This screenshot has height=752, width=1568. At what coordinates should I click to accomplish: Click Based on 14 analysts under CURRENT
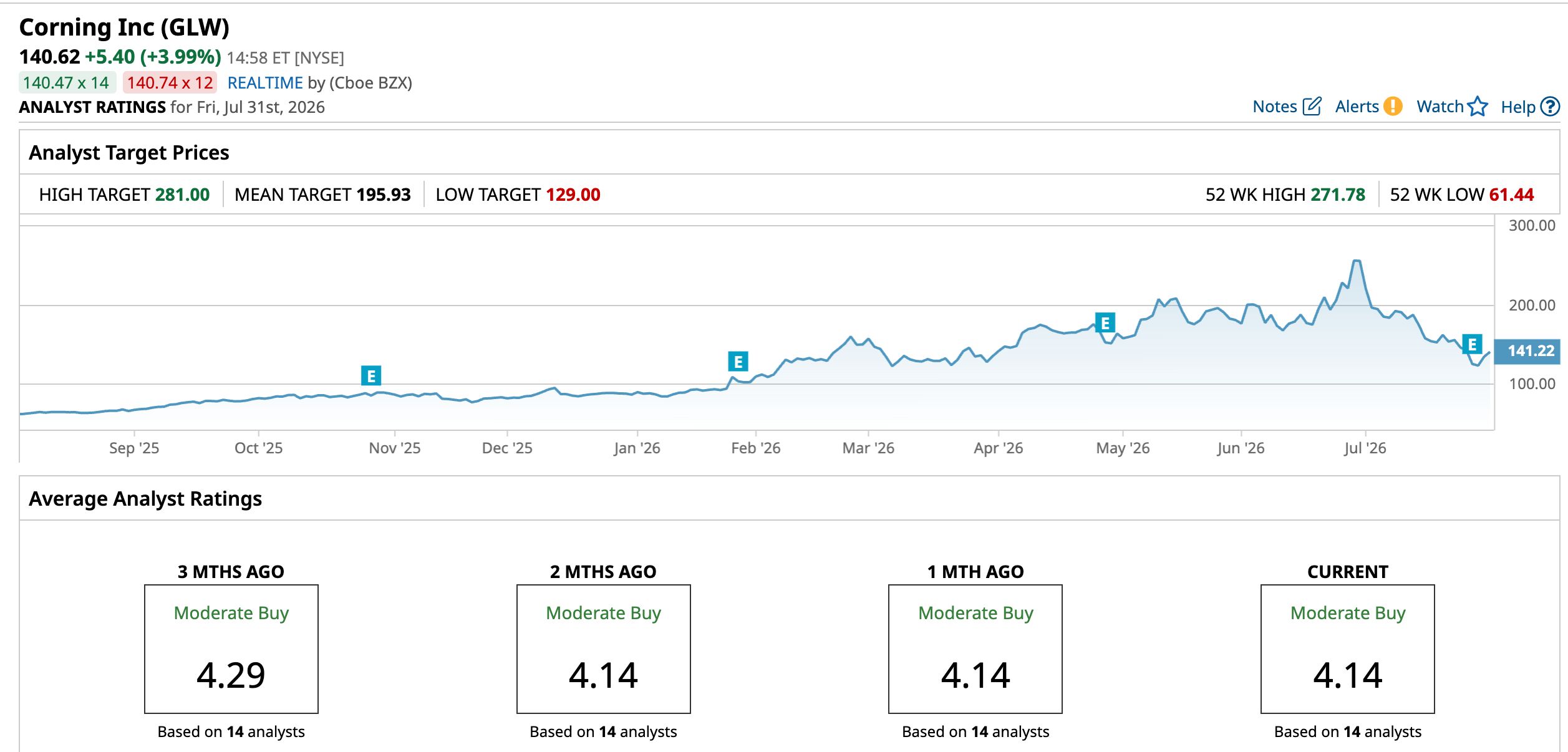[x=1348, y=731]
